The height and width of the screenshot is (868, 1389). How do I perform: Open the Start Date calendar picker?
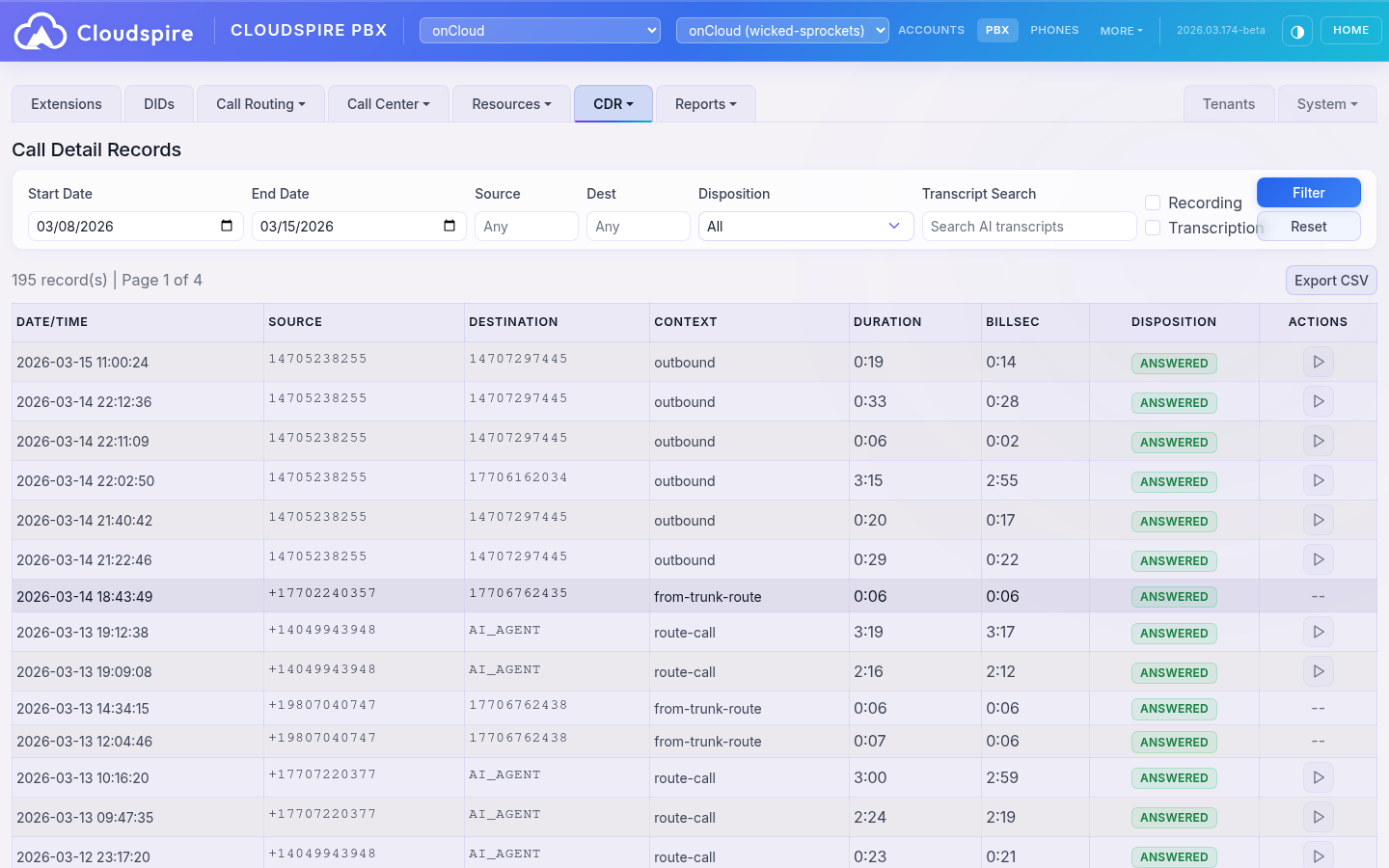click(227, 226)
